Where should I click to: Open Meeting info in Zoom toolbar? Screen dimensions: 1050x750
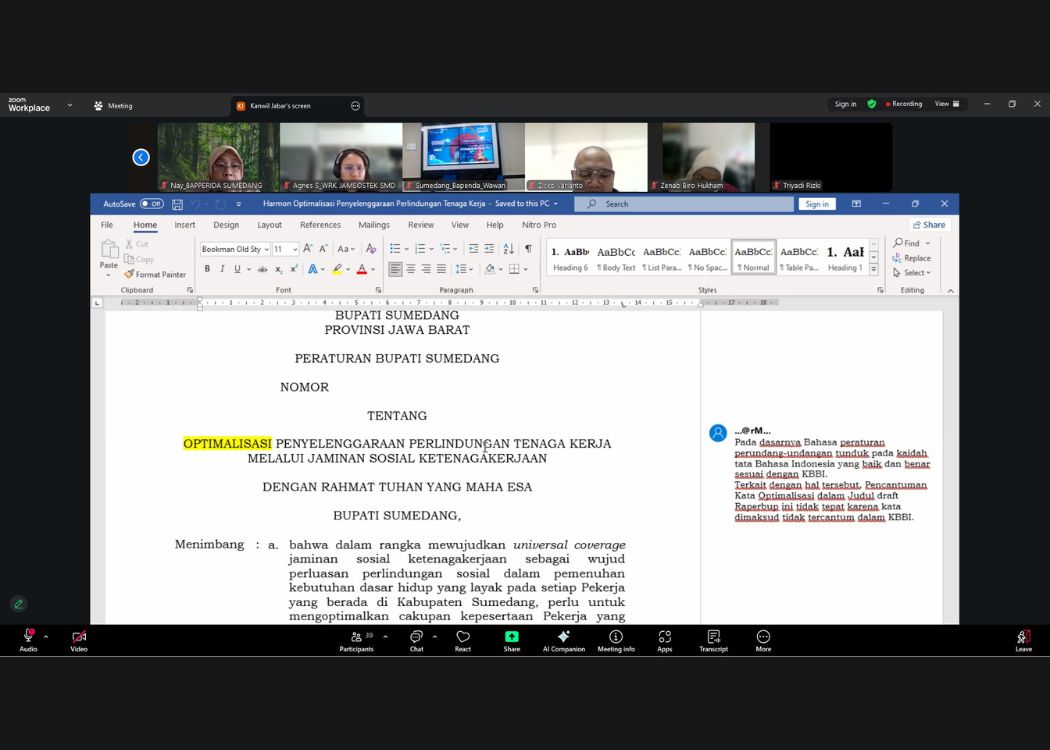[x=616, y=638]
